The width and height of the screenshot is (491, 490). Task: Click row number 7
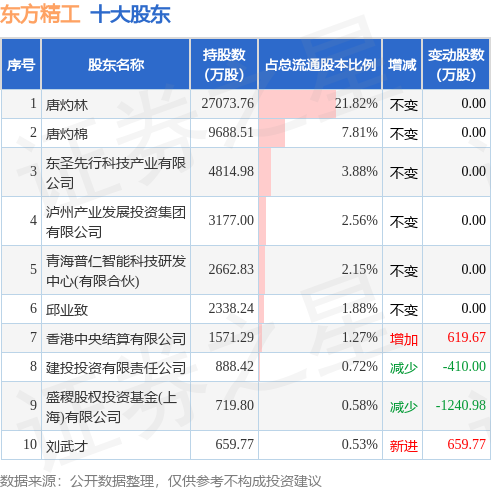[33, 337]
